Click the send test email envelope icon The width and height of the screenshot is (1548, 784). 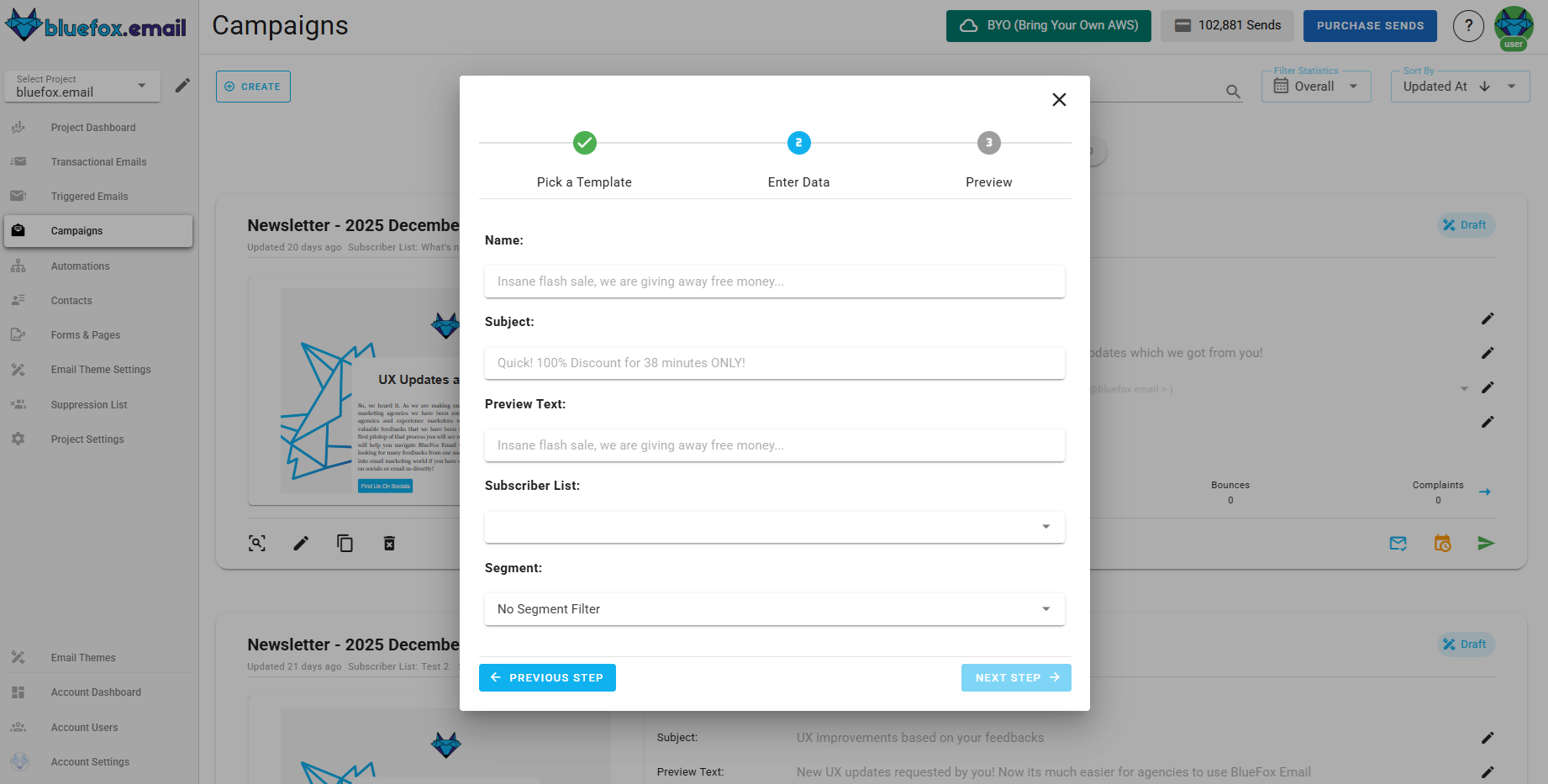pyautogui.click(x=1398, y=543)
